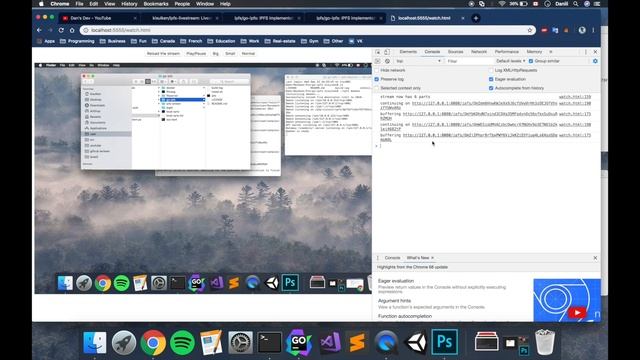The image size is (640, 360).
Task: Switch to the Elements tab
Action: [x=408, y=52]
